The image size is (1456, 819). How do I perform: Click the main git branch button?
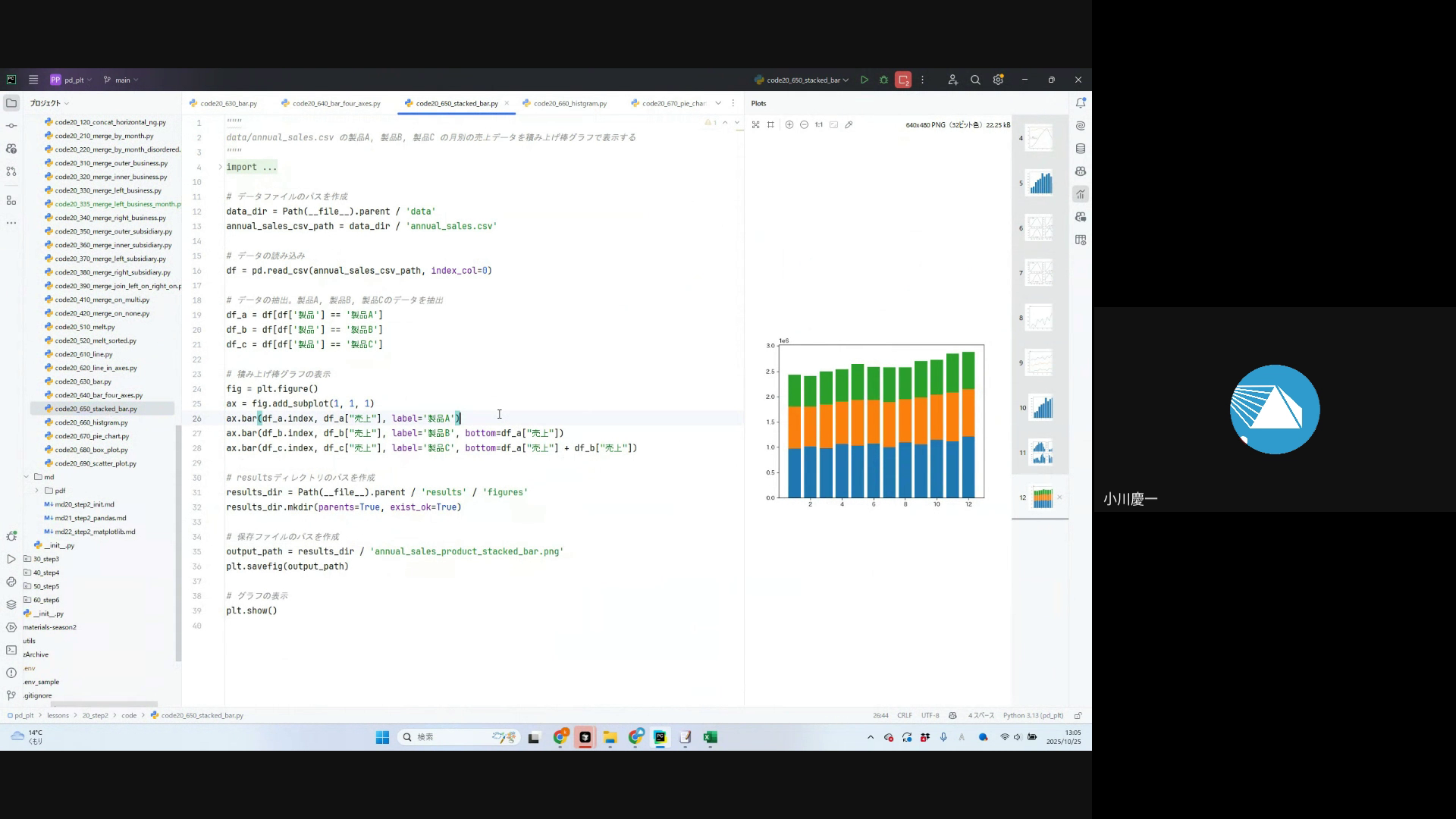pos(121,80)
